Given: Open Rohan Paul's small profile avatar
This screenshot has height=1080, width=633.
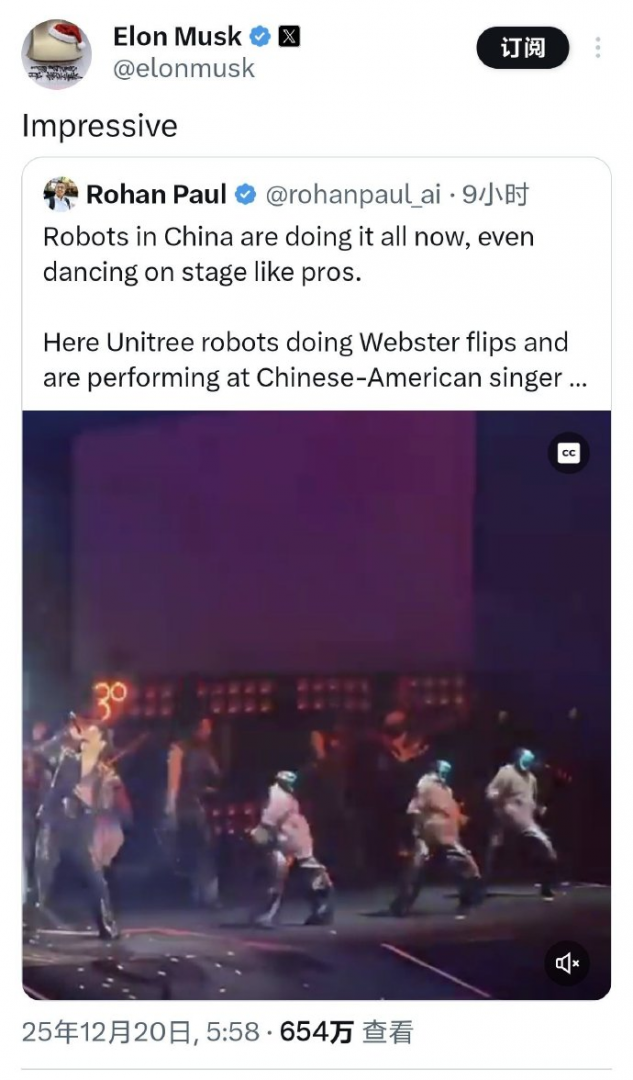Looking at the screenshot, I should [x=61, y=194].
